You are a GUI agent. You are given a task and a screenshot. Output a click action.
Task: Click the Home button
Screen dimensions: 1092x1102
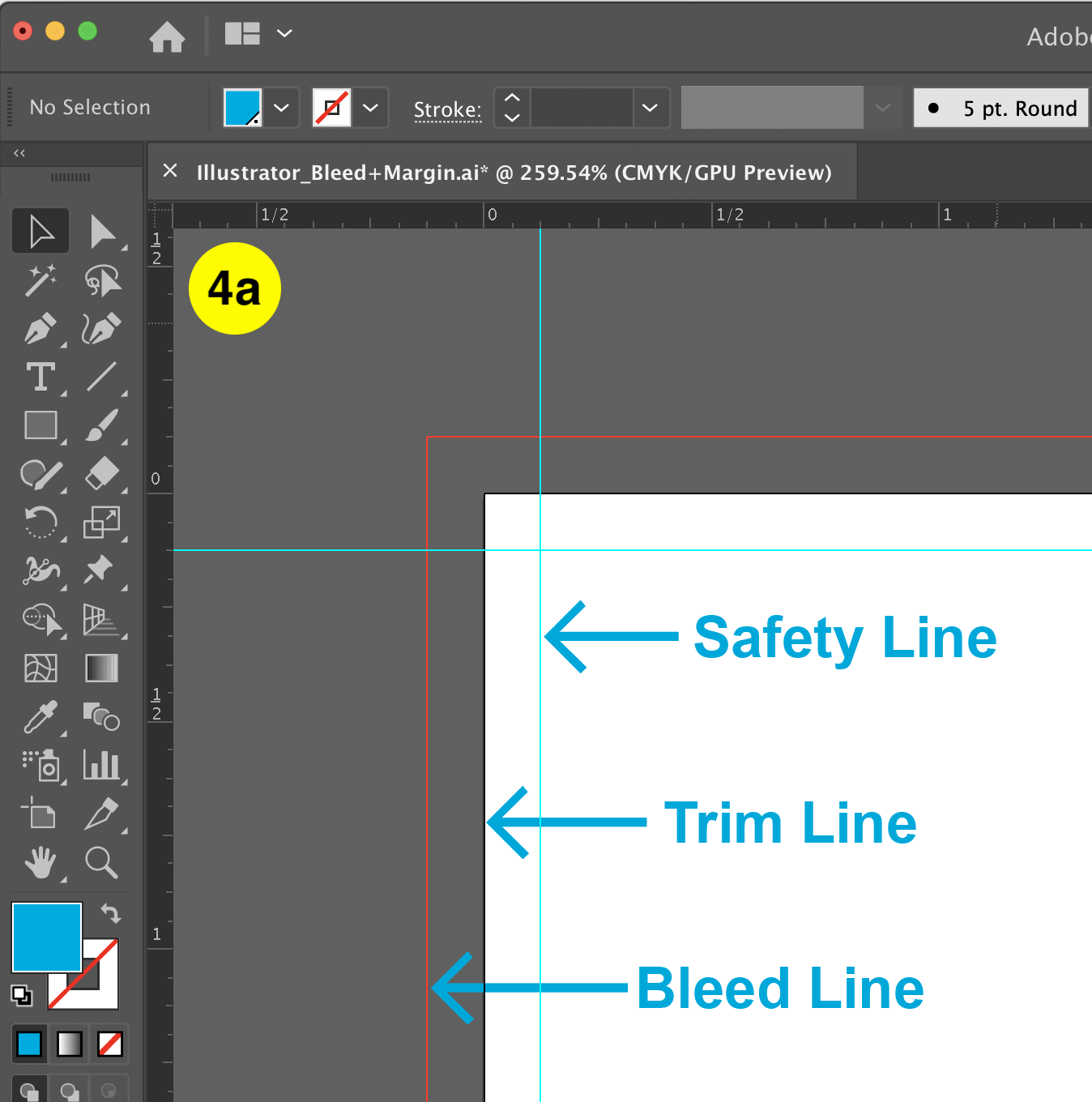pyautogui.click(x=167, y=33)
